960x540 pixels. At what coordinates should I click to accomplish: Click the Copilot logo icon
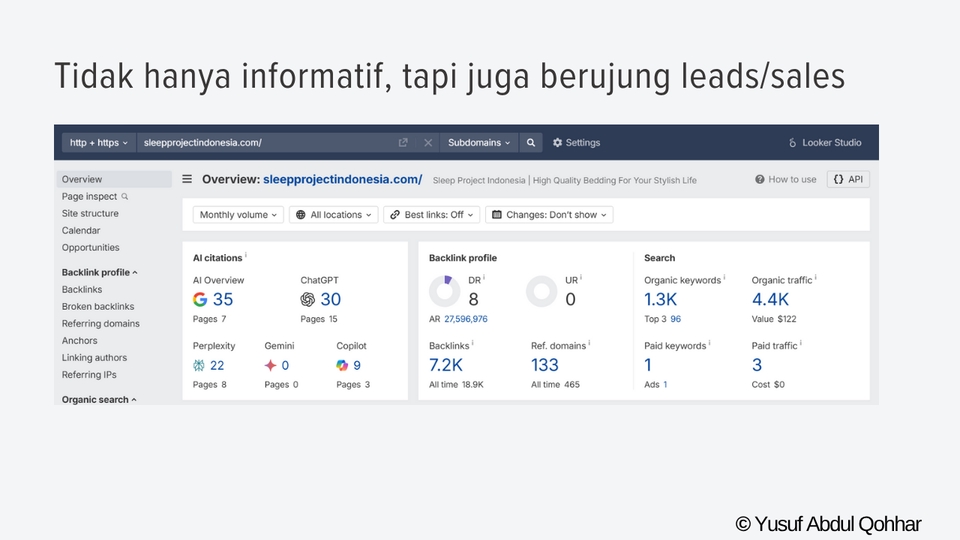pos(342,366)
